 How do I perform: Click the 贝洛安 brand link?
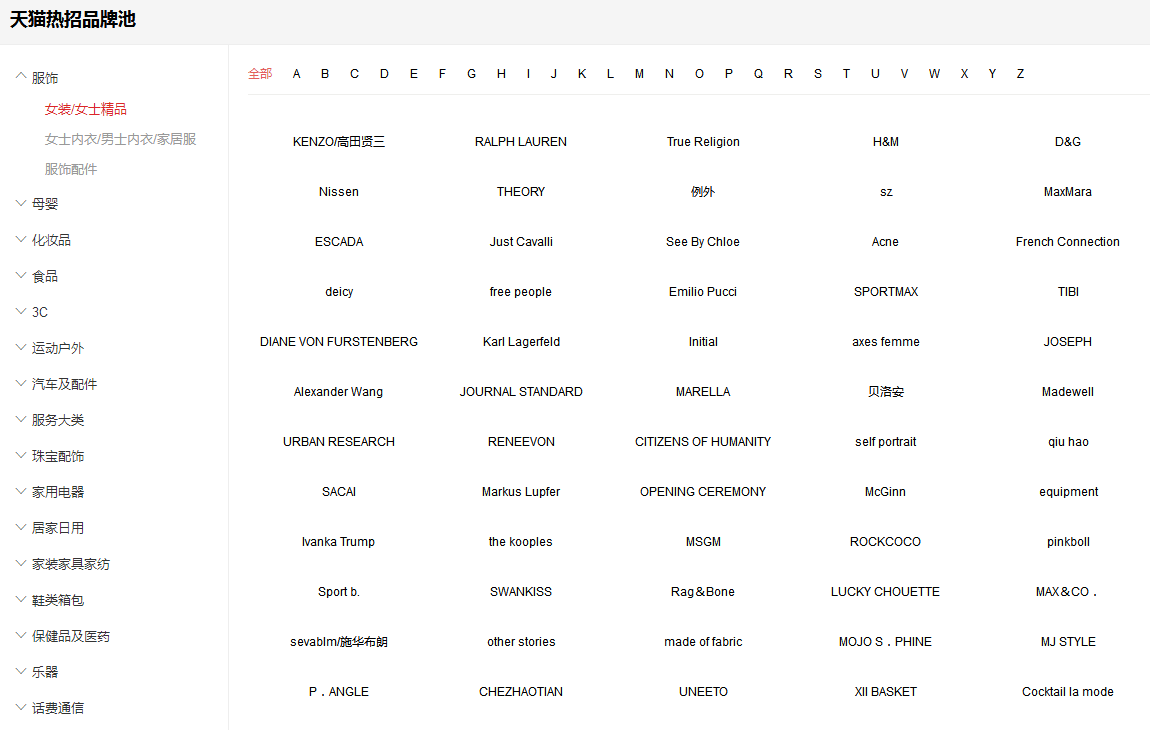[x=885, y=392]
